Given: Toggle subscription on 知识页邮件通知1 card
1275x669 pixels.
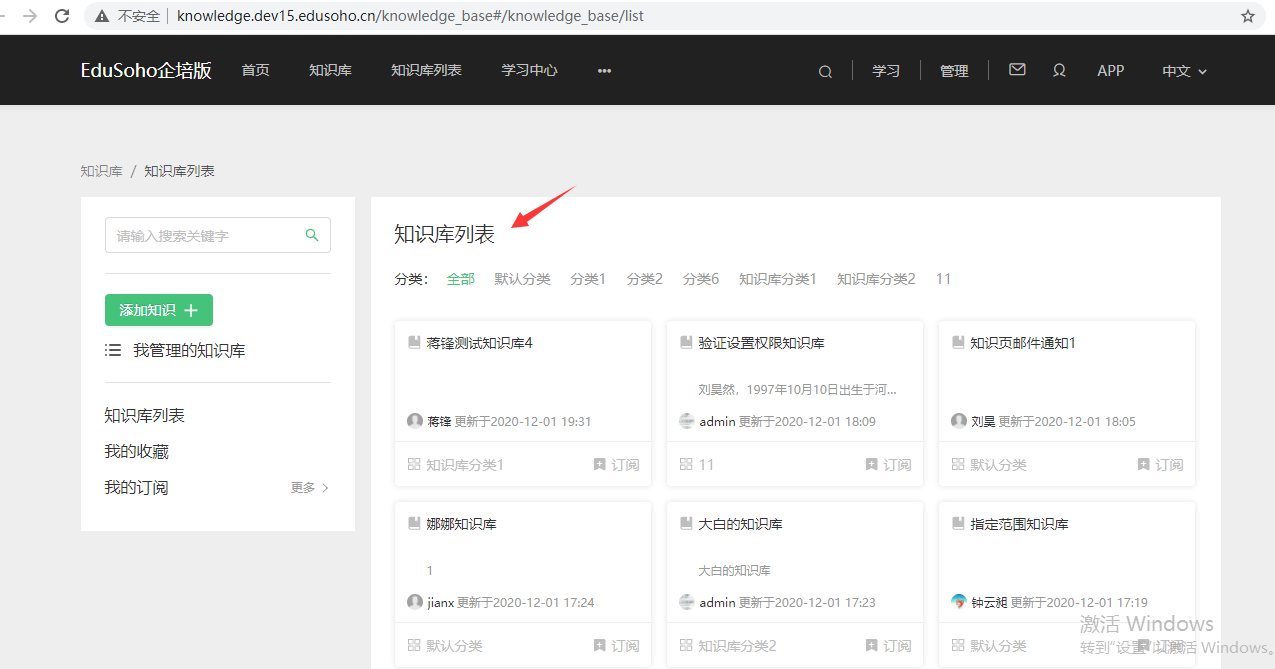Looking at the screenshot, I should (1160, 464).
